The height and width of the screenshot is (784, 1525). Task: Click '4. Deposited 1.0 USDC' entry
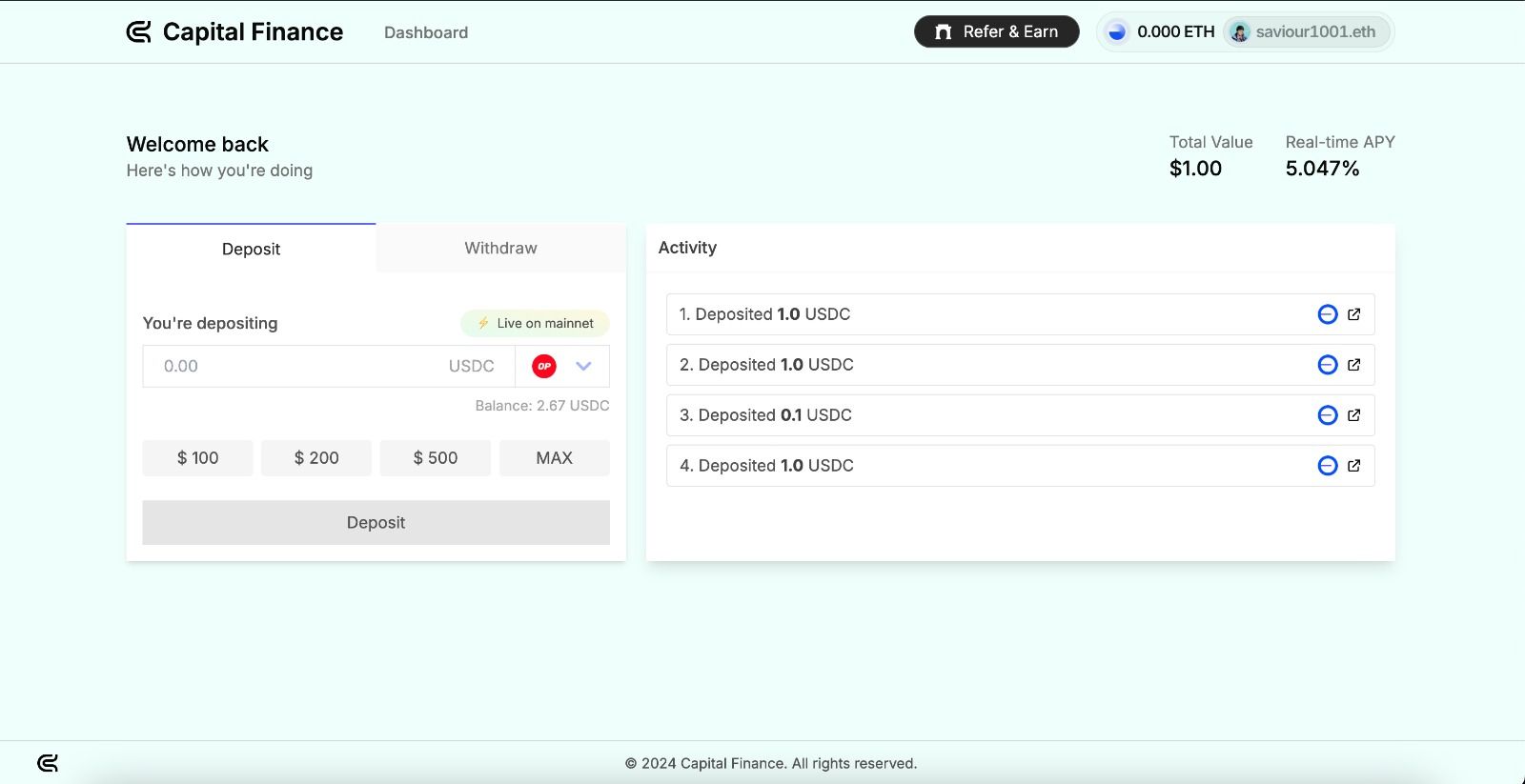click(1021, 466)
